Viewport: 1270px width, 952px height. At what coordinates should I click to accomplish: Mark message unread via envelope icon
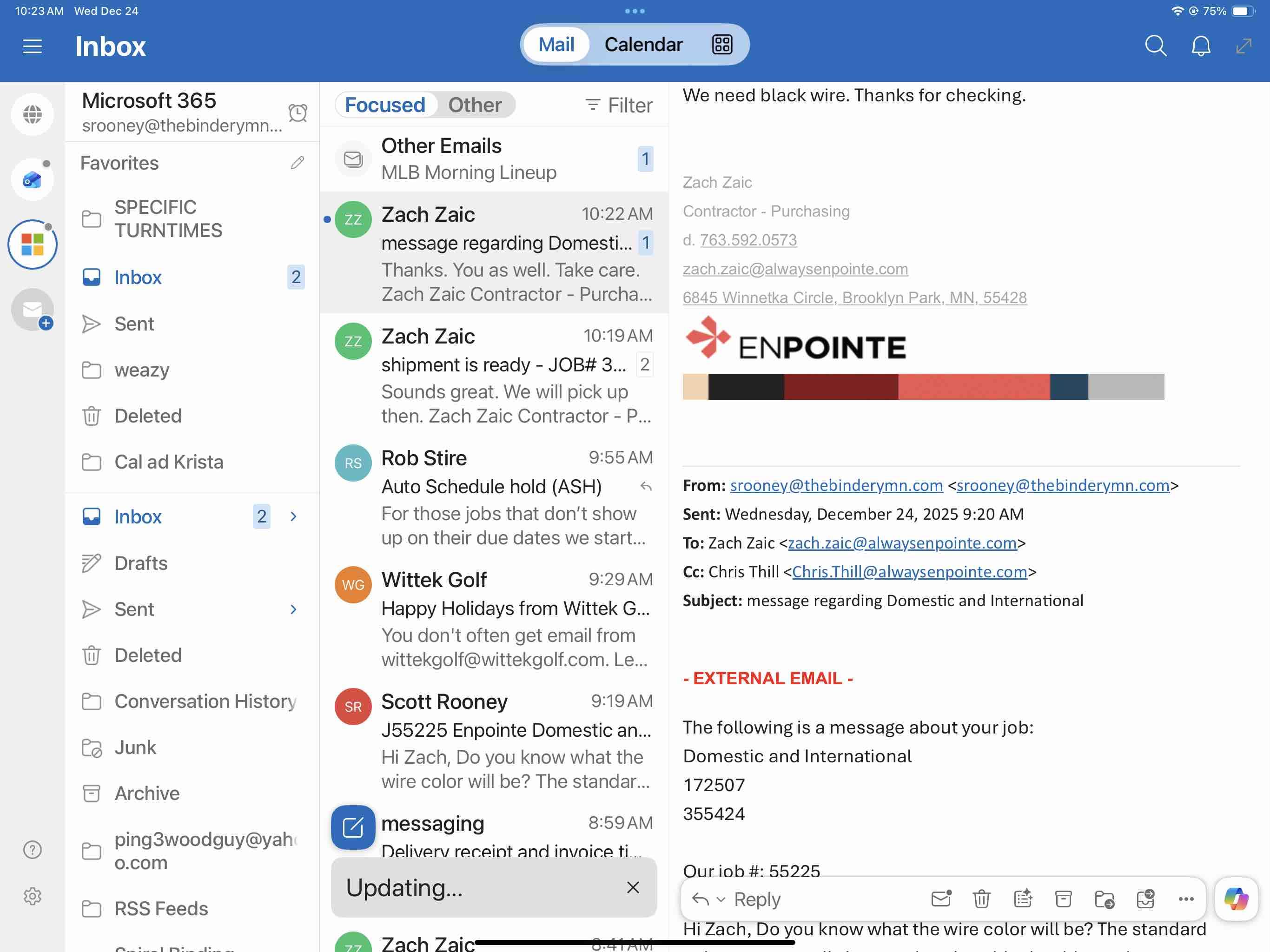click(x=941, y=899)
